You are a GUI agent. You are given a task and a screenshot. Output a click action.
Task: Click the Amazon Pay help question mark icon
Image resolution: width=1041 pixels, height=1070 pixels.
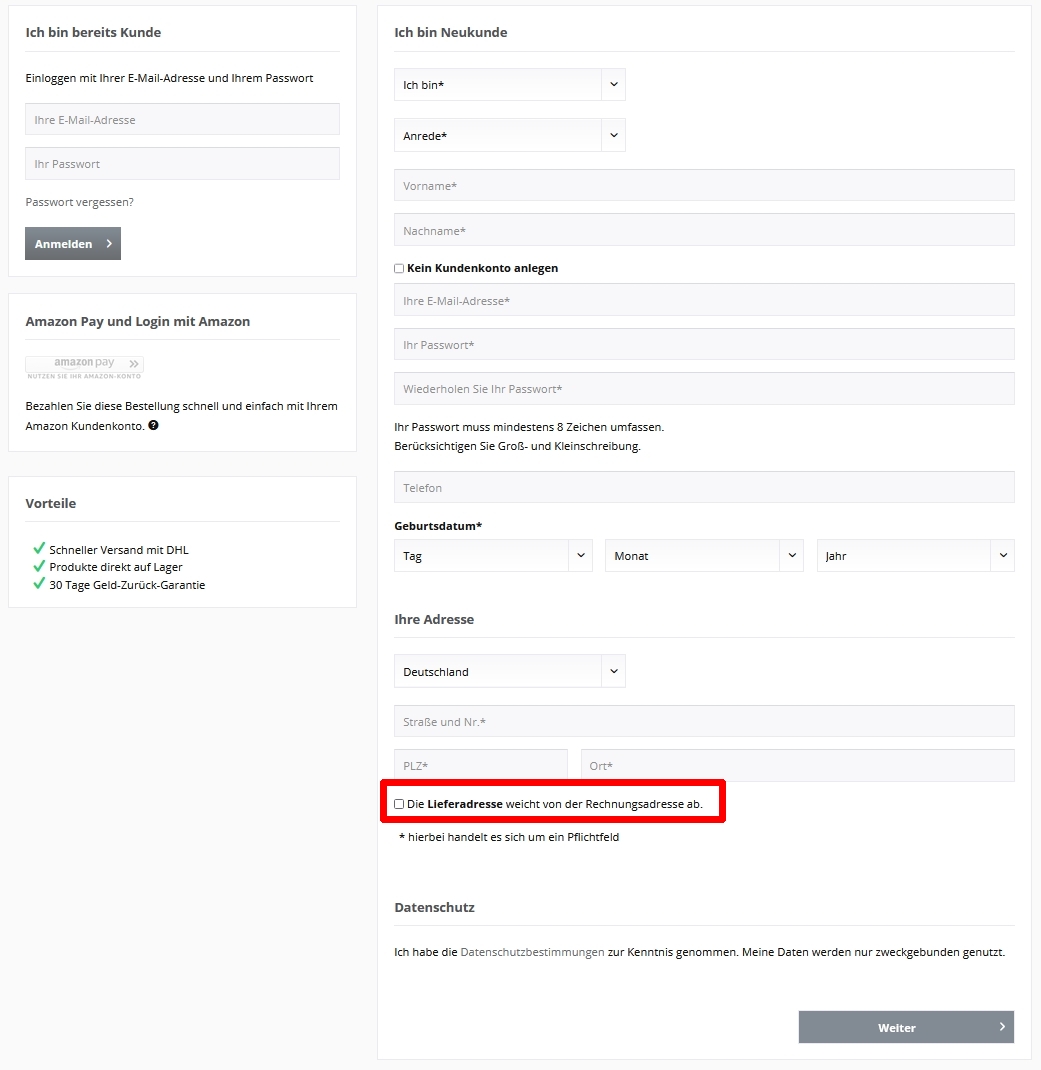click(153, 425)
